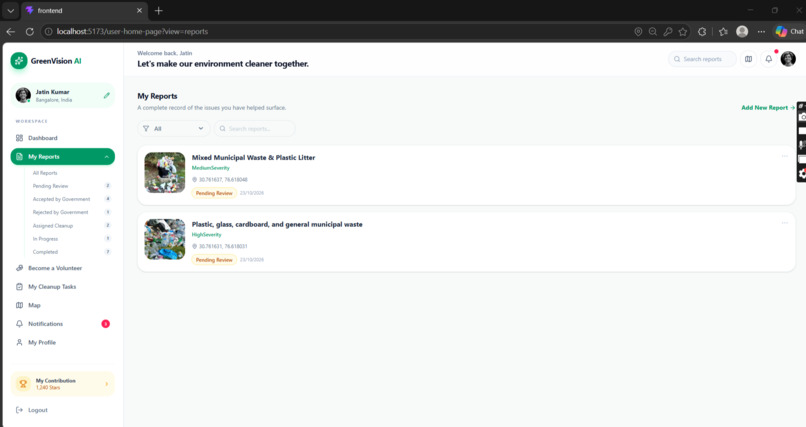Collapse the My Reports sidebar section

[106, 157]
